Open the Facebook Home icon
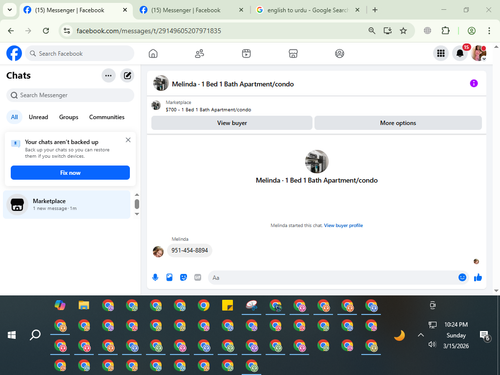The width and height of the screenshot is (500, 375). (x=153, y=53)
